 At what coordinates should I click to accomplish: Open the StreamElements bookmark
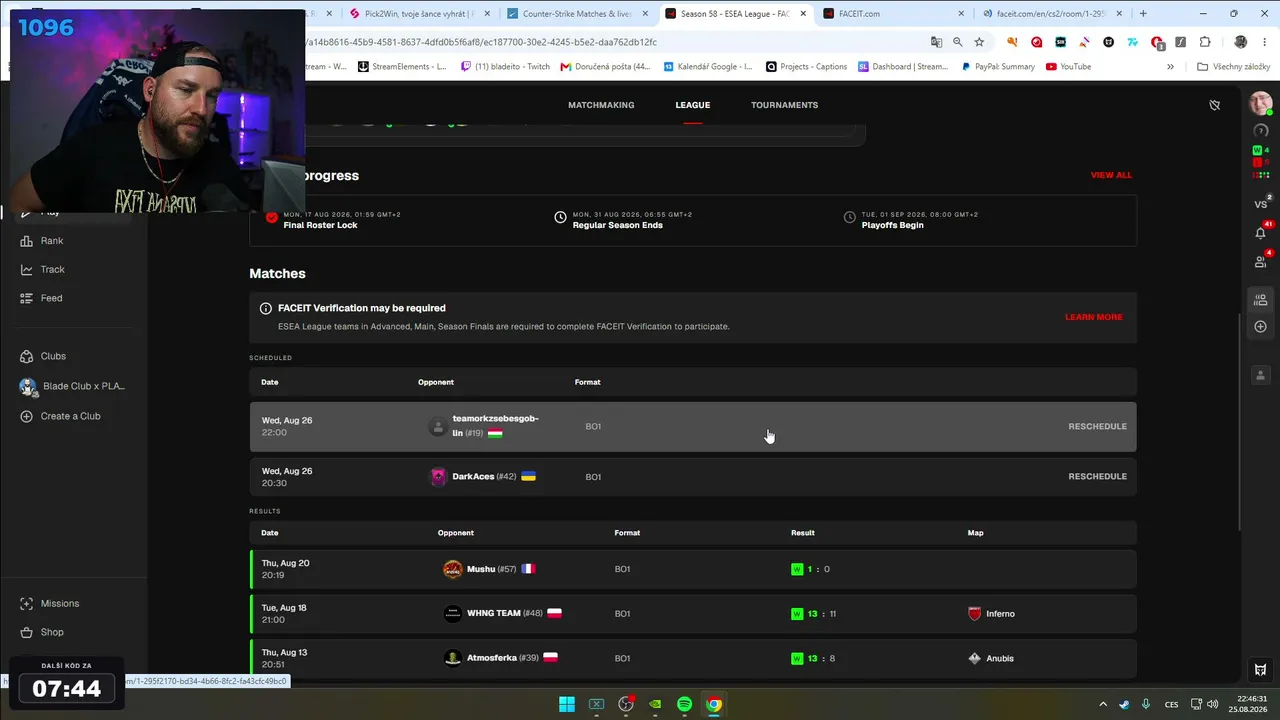coord(402,67)
